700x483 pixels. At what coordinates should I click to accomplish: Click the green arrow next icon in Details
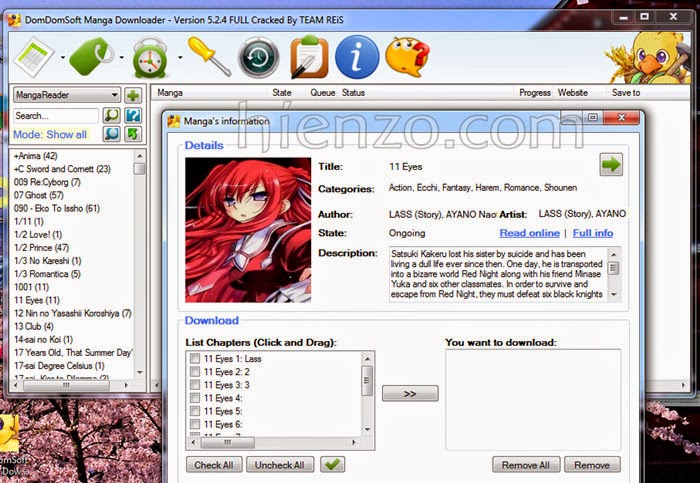tap(611, 165)
